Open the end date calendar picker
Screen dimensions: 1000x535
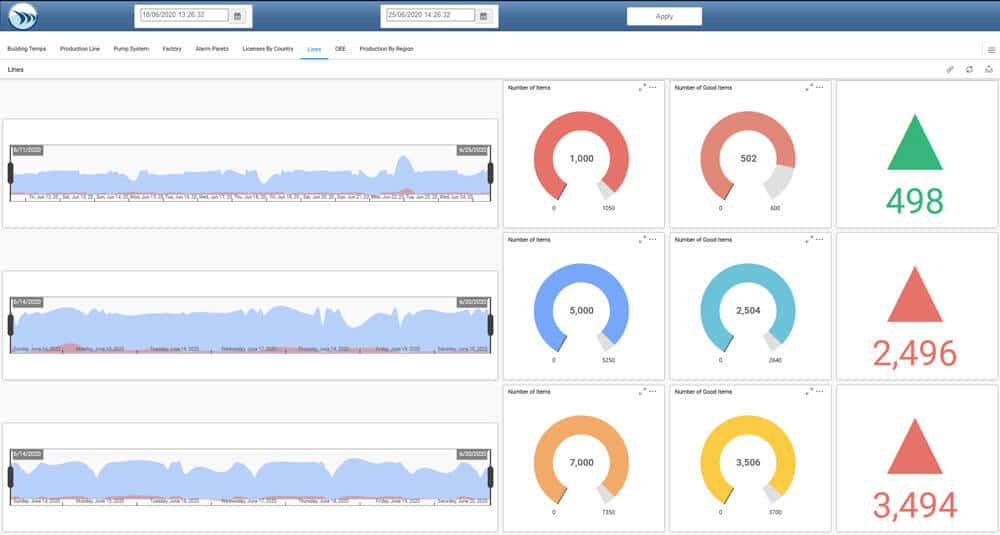click(483, 16)
